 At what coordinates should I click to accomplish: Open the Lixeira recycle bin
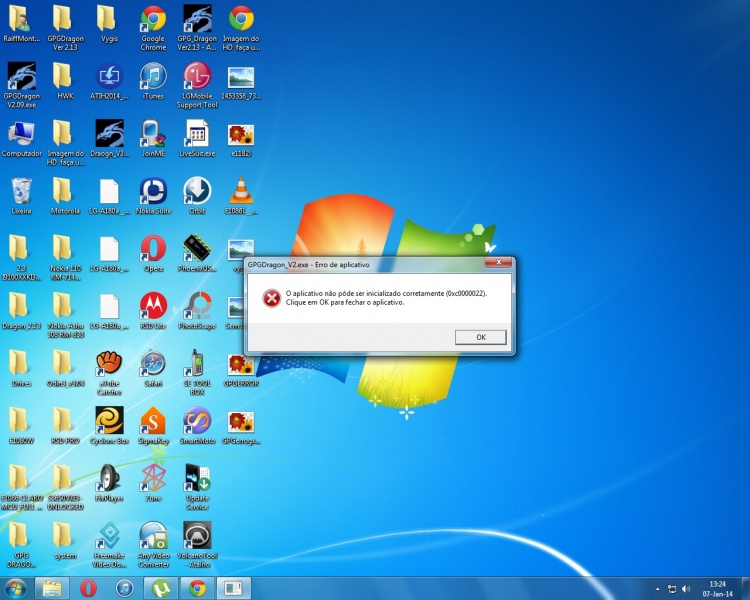(x=21, y=192)
